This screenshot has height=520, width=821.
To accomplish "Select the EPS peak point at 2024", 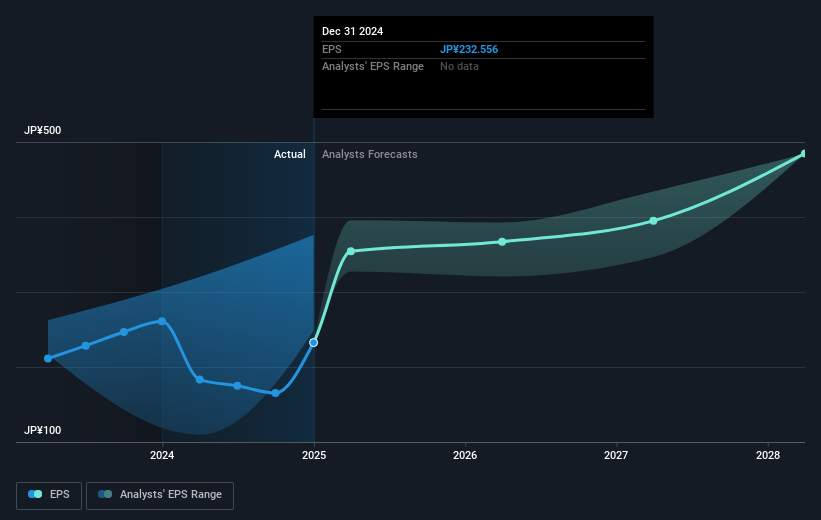I will pos(162,321).
